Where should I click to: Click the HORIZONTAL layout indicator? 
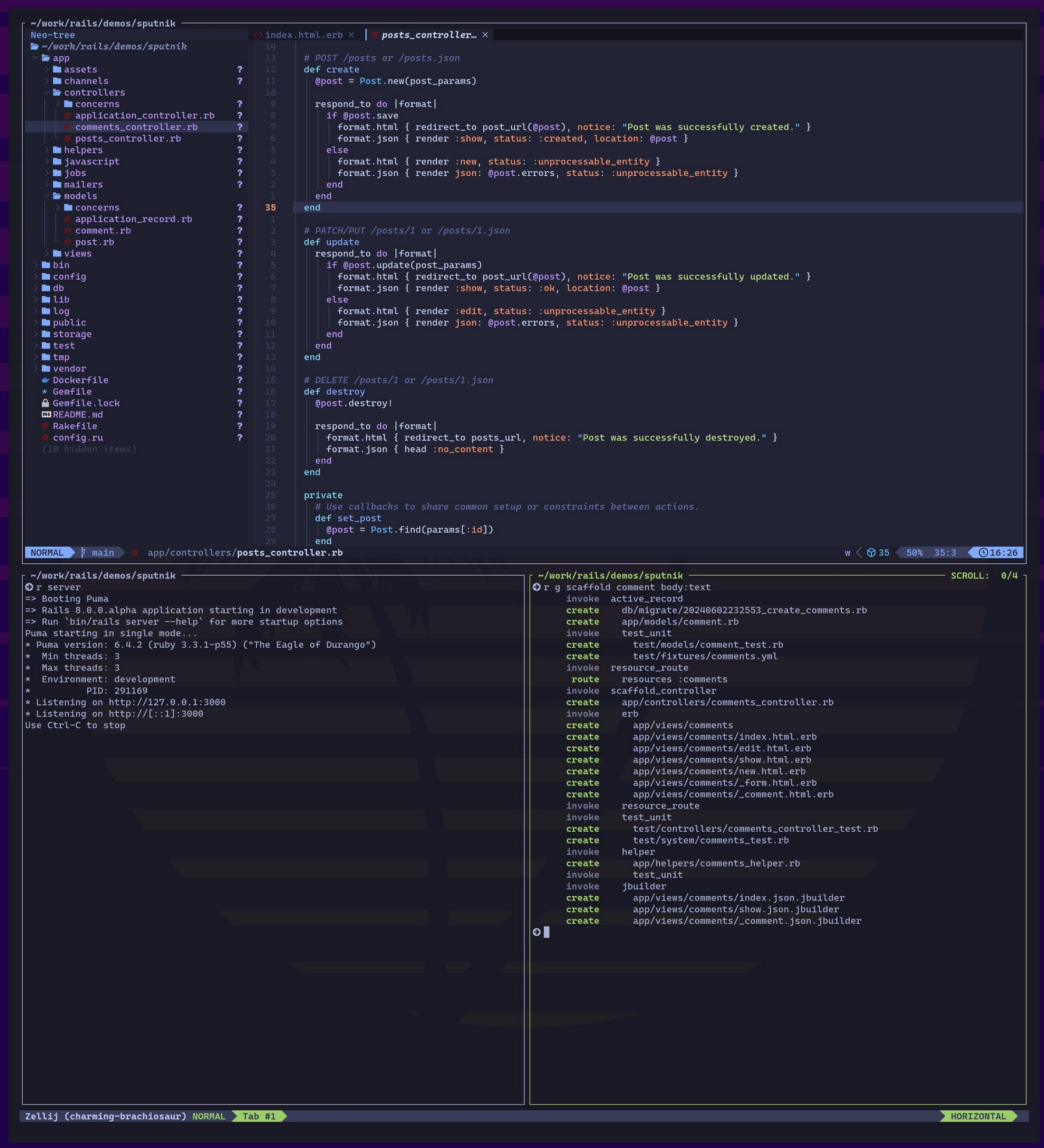coord(978,1116)
